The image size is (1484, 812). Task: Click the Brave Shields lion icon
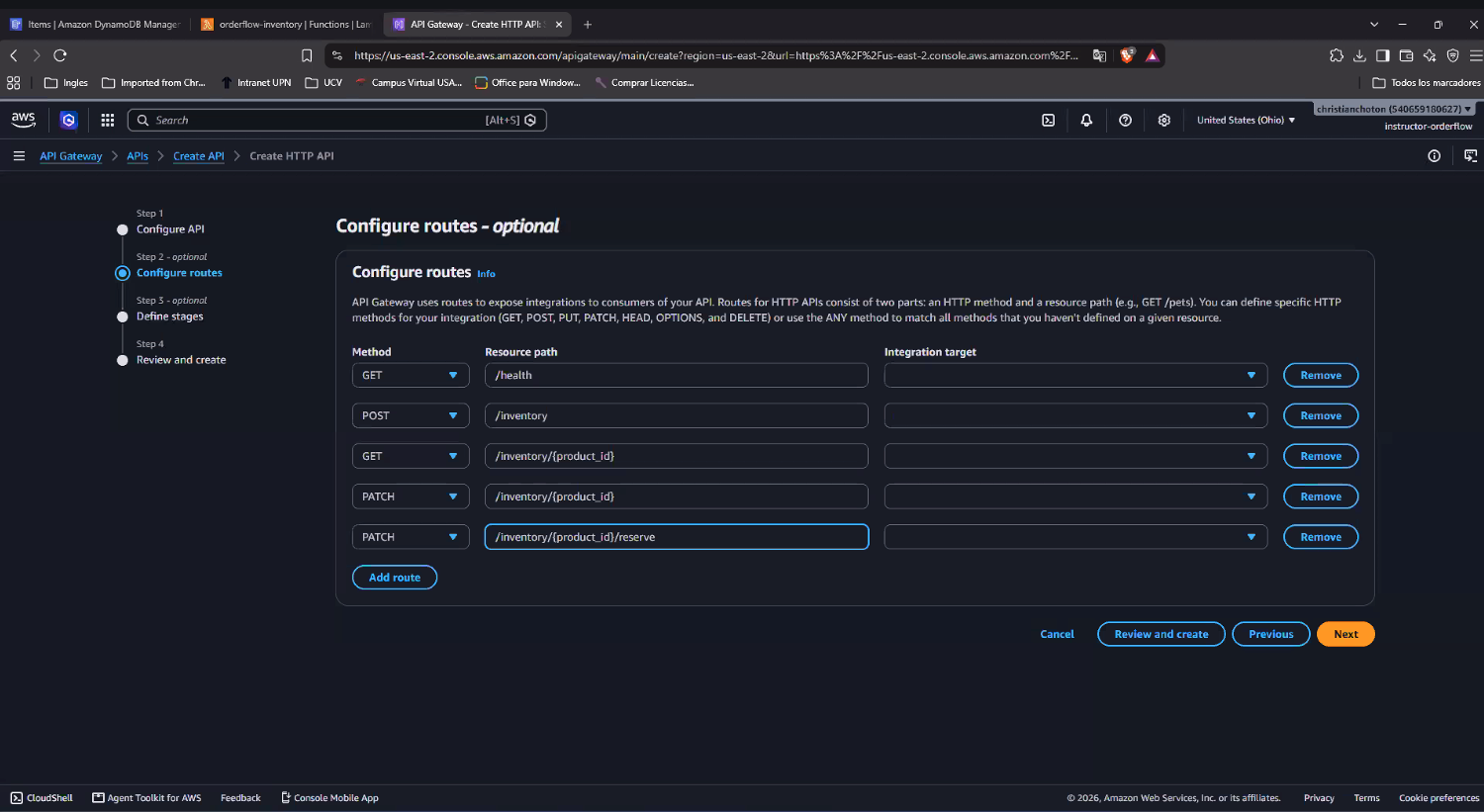[1127, 55]
